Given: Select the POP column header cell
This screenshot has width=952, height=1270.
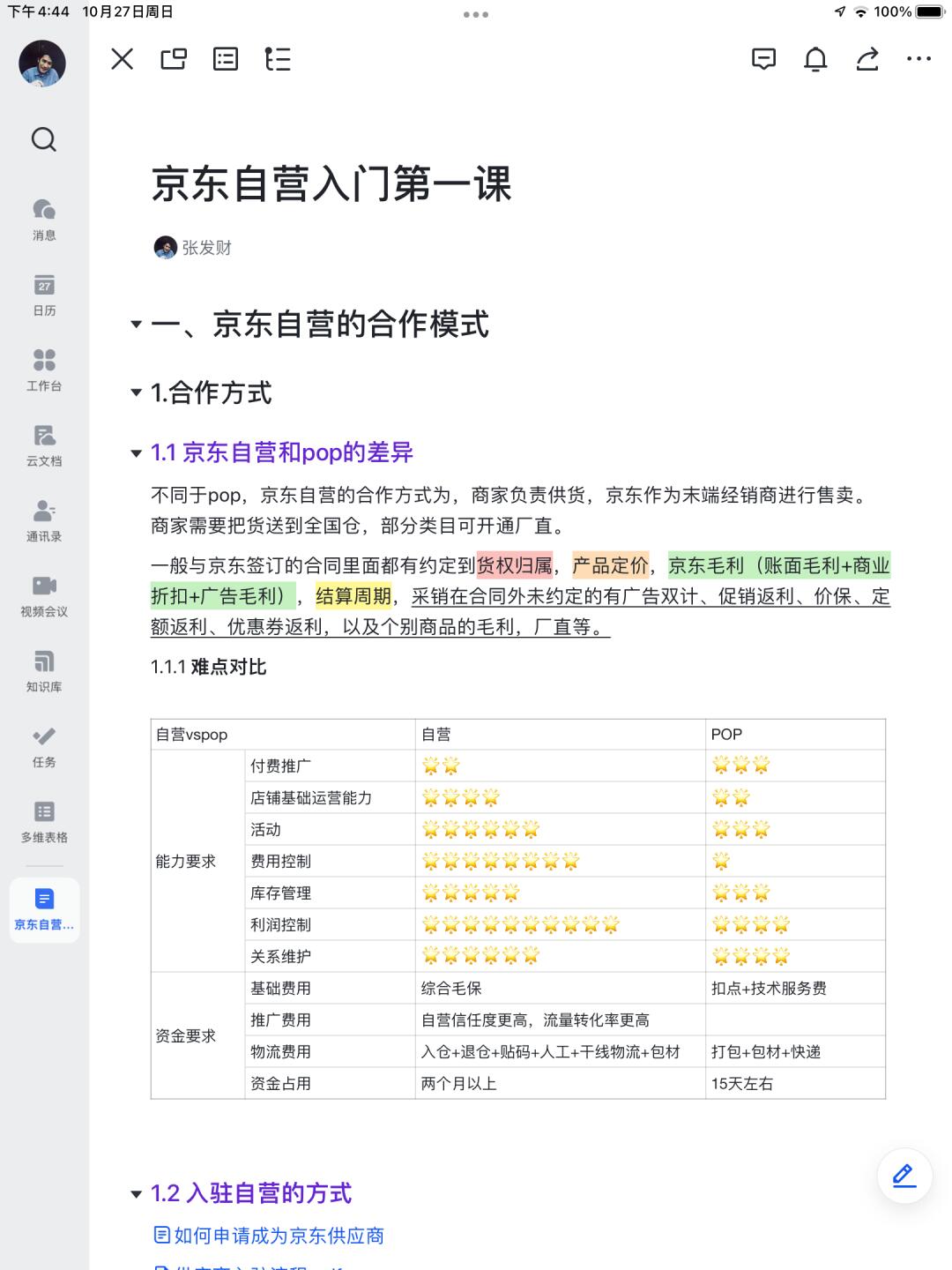Looking at the screenshot, I should pyautogui.click(x=795, y=734).
